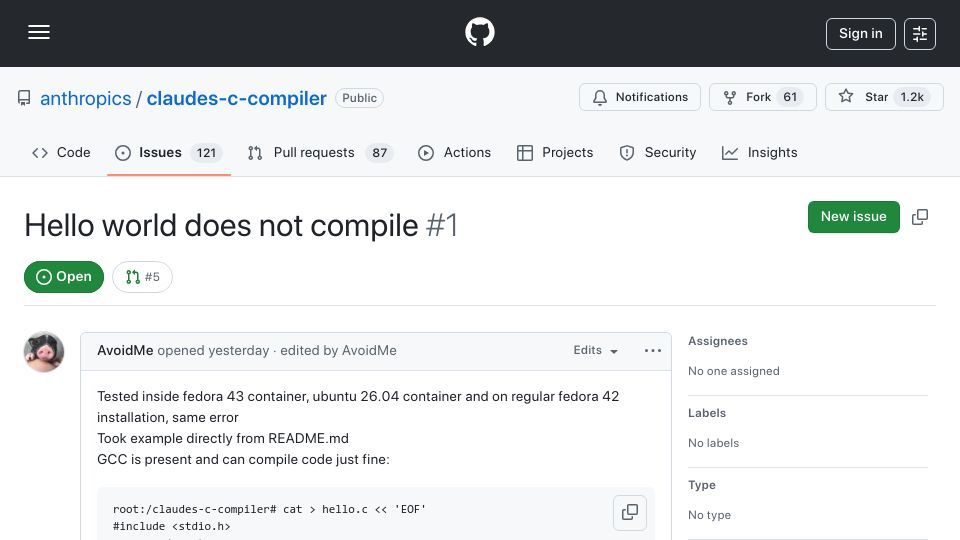Open linked pull request #5
960x540 pixels.
click(x=142, y=277)
